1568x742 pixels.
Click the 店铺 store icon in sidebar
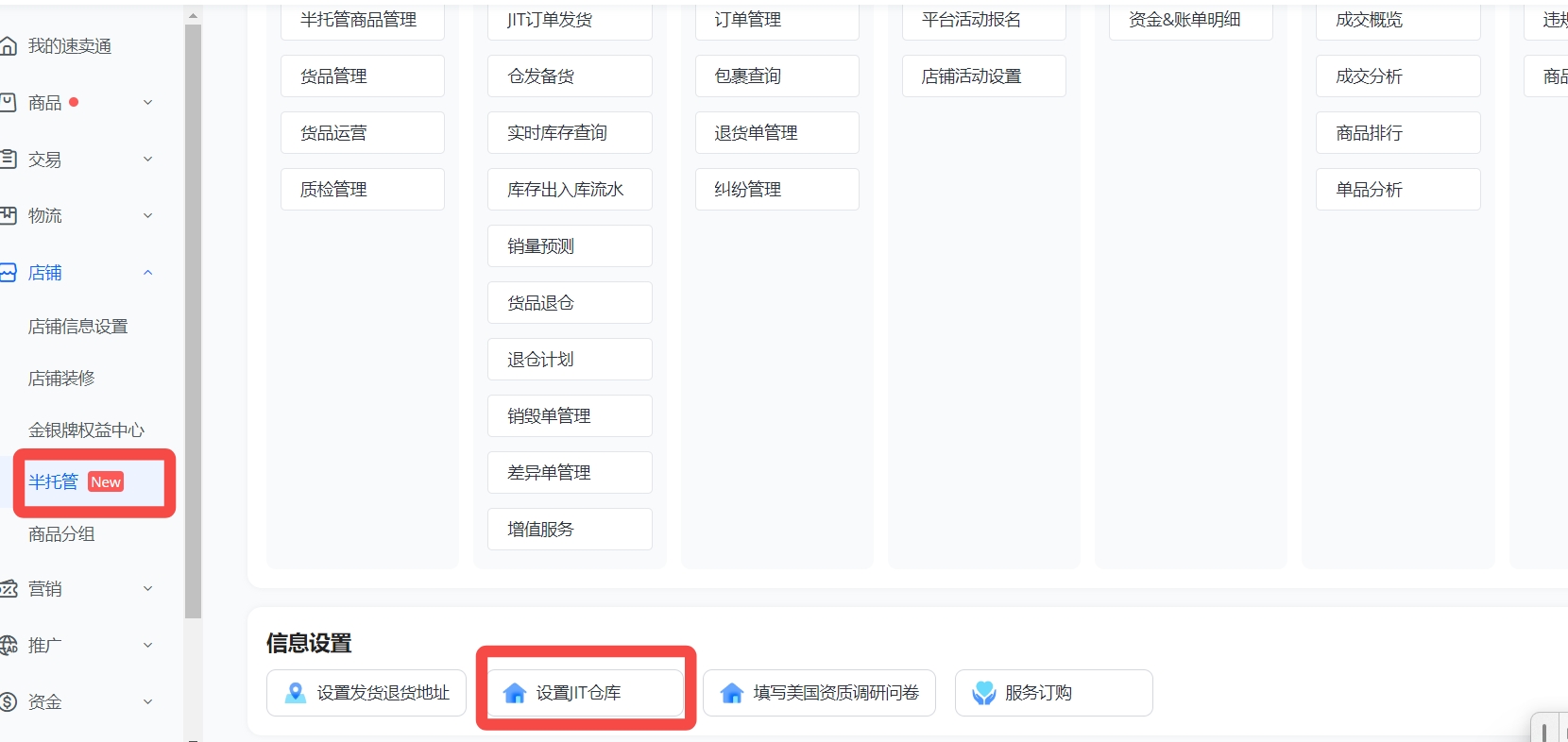click(x=9, y=273)
